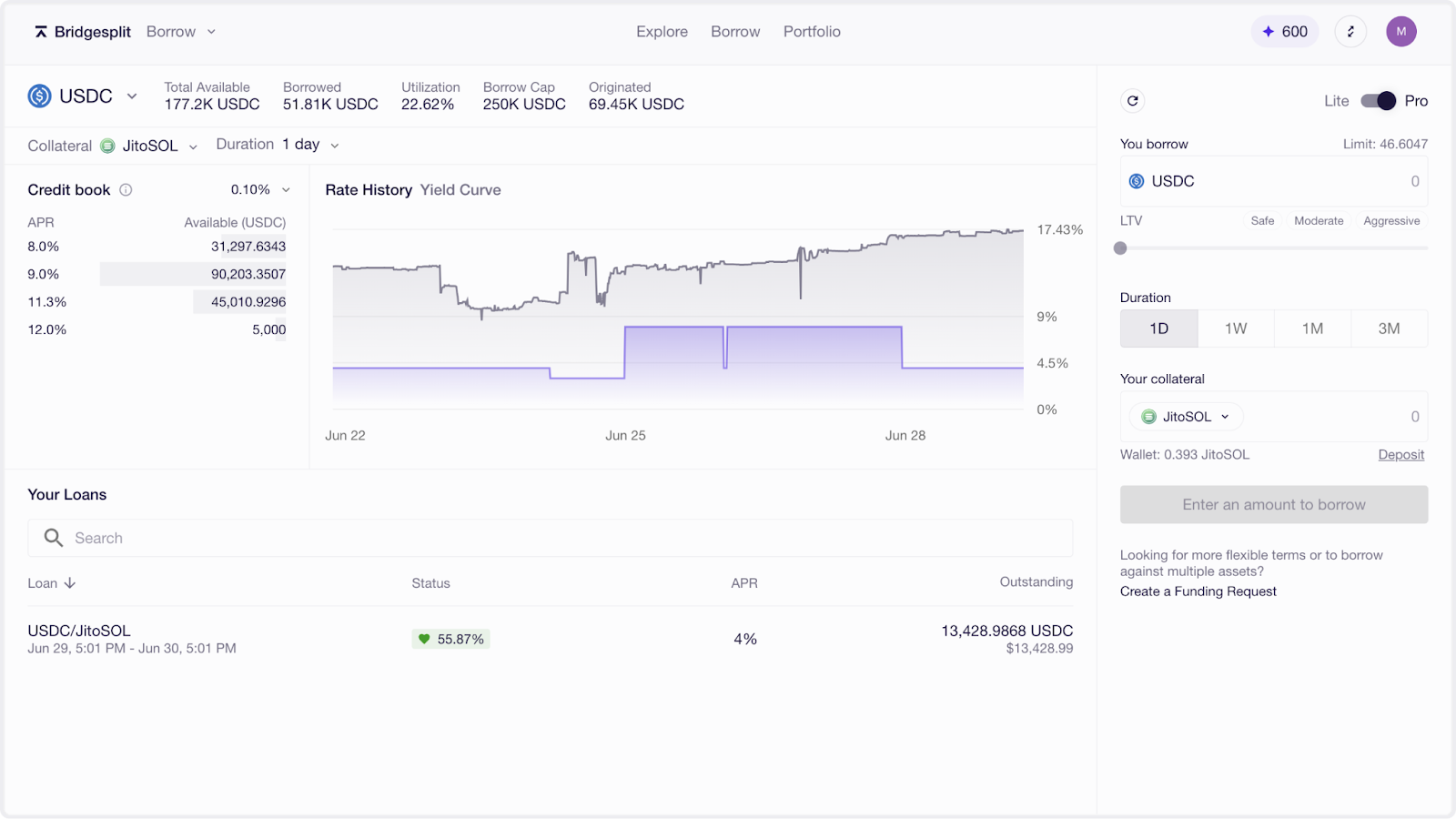
Task: Toggle the Lite/Pro mode switch
Action: point(1378,101)
